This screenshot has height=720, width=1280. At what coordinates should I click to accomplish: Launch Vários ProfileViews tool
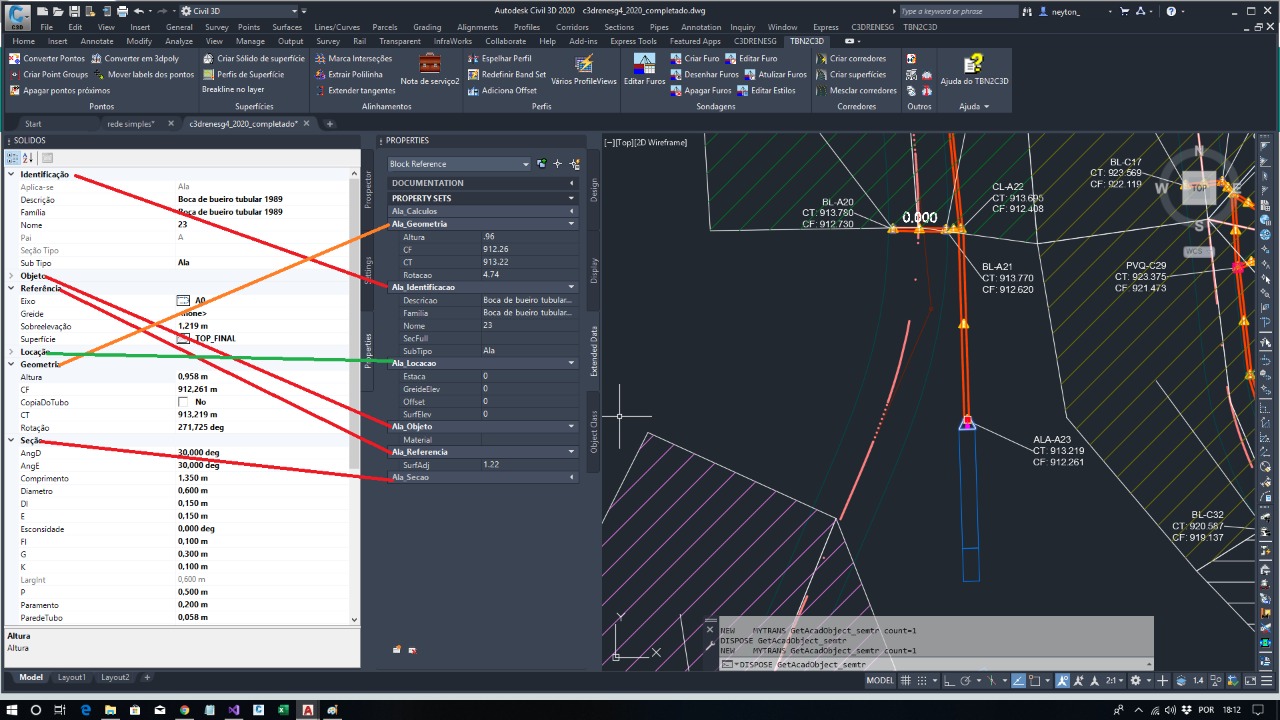(x=584, y=66)
